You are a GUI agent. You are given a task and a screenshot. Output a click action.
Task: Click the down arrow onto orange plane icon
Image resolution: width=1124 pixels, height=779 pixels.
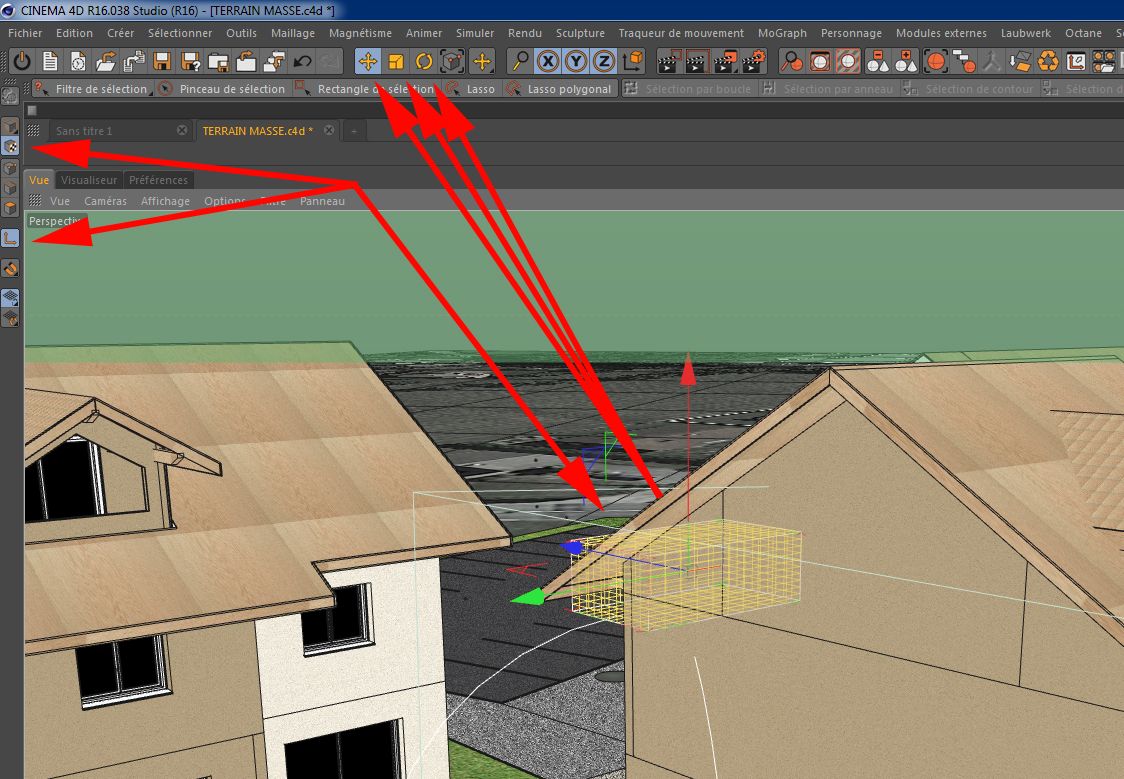point(1019,62)
